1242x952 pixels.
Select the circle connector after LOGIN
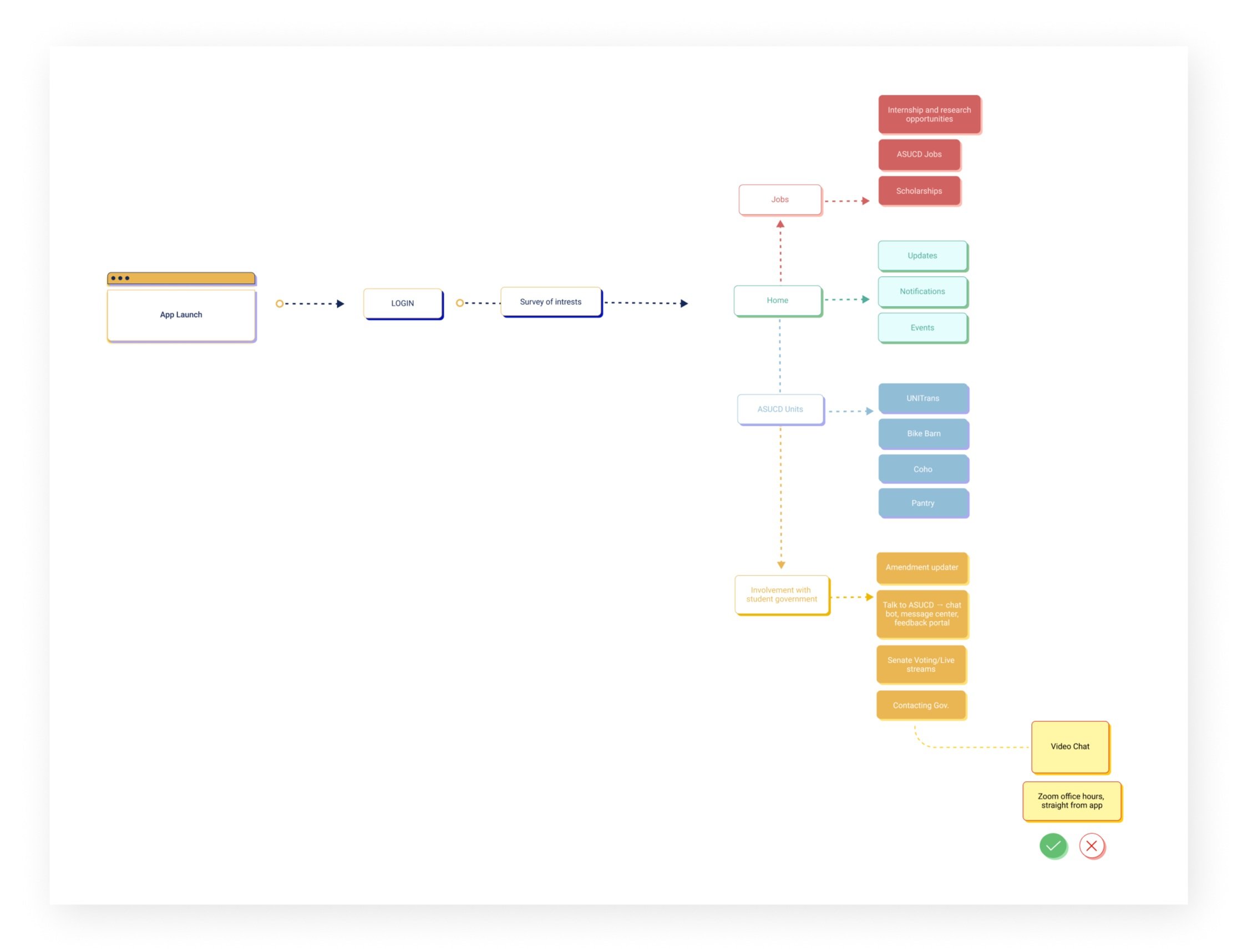pyautogui.click(x=460, y=303)
